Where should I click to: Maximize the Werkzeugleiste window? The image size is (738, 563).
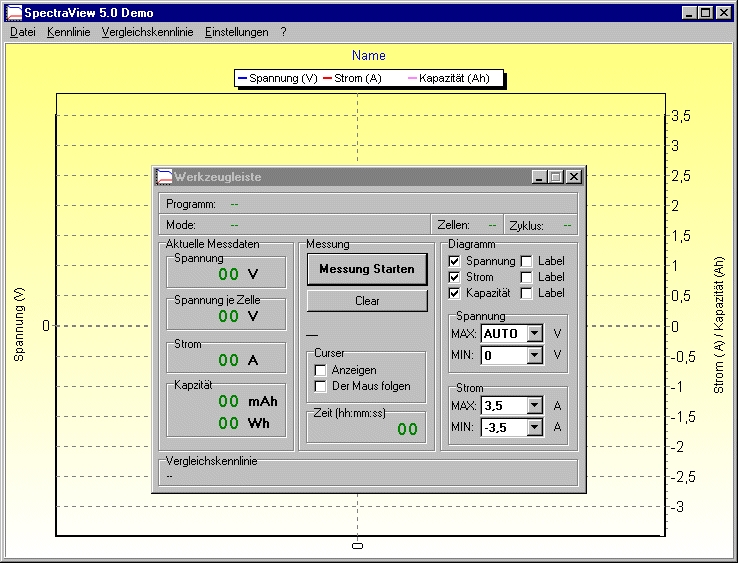(556, 177)
